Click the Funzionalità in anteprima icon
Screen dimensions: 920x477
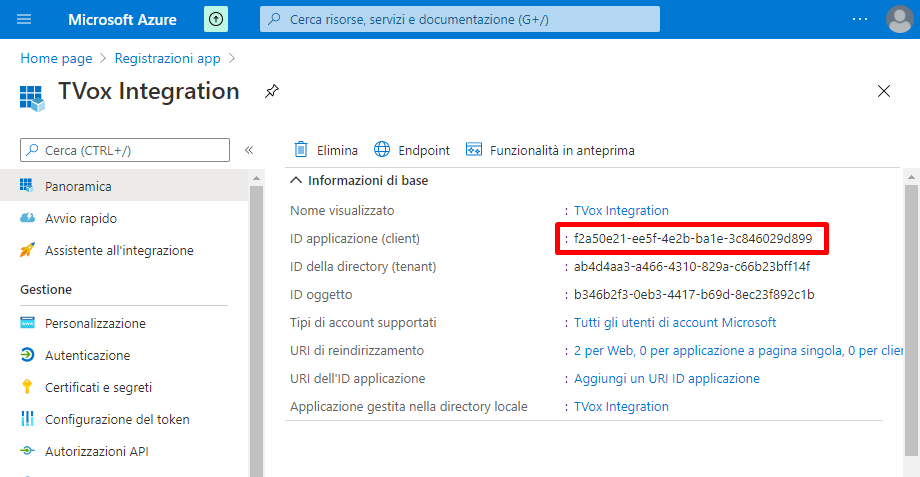(x=473, y=150)
